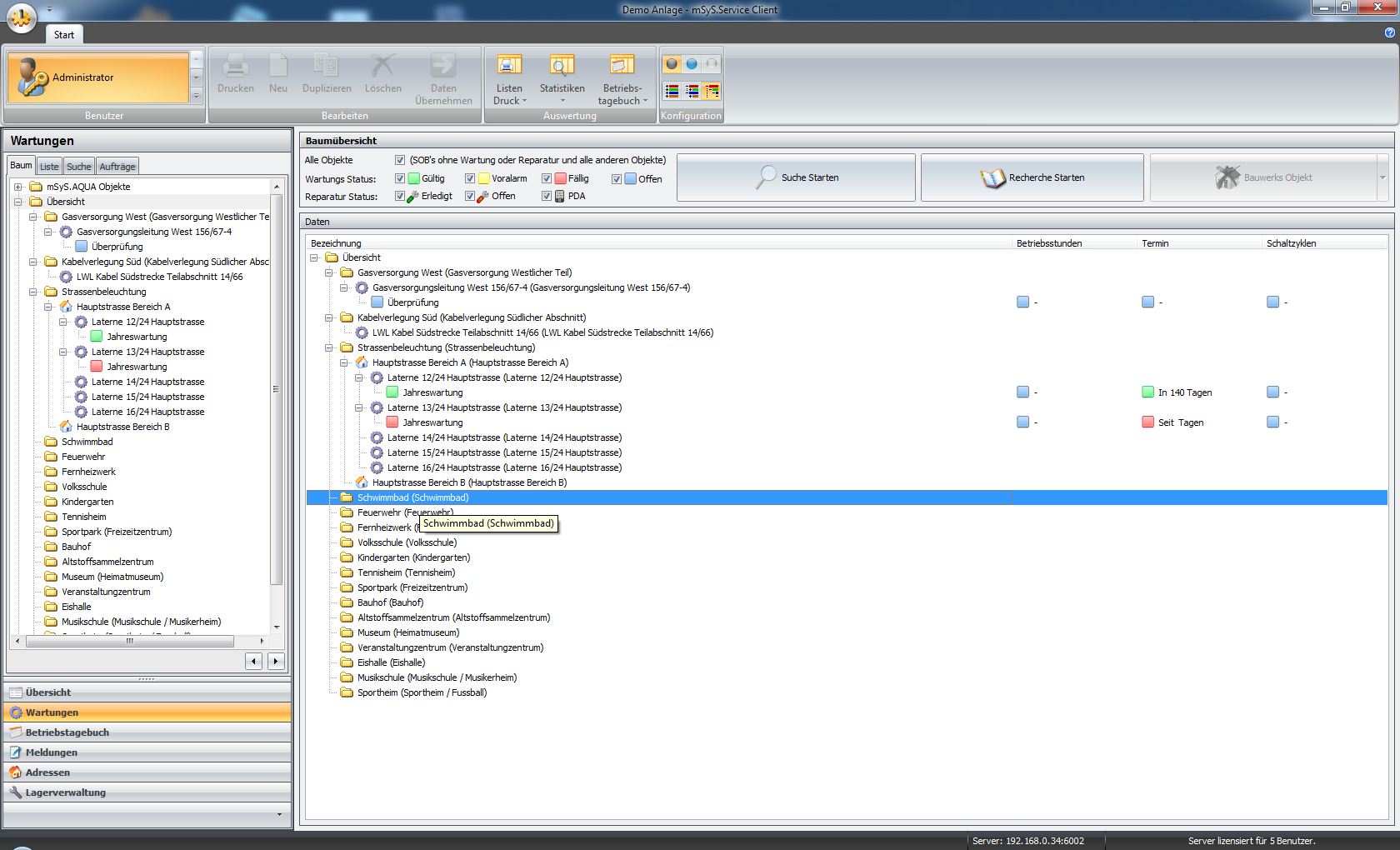
Task: Click the help question mark icon
Action: 1389,32
